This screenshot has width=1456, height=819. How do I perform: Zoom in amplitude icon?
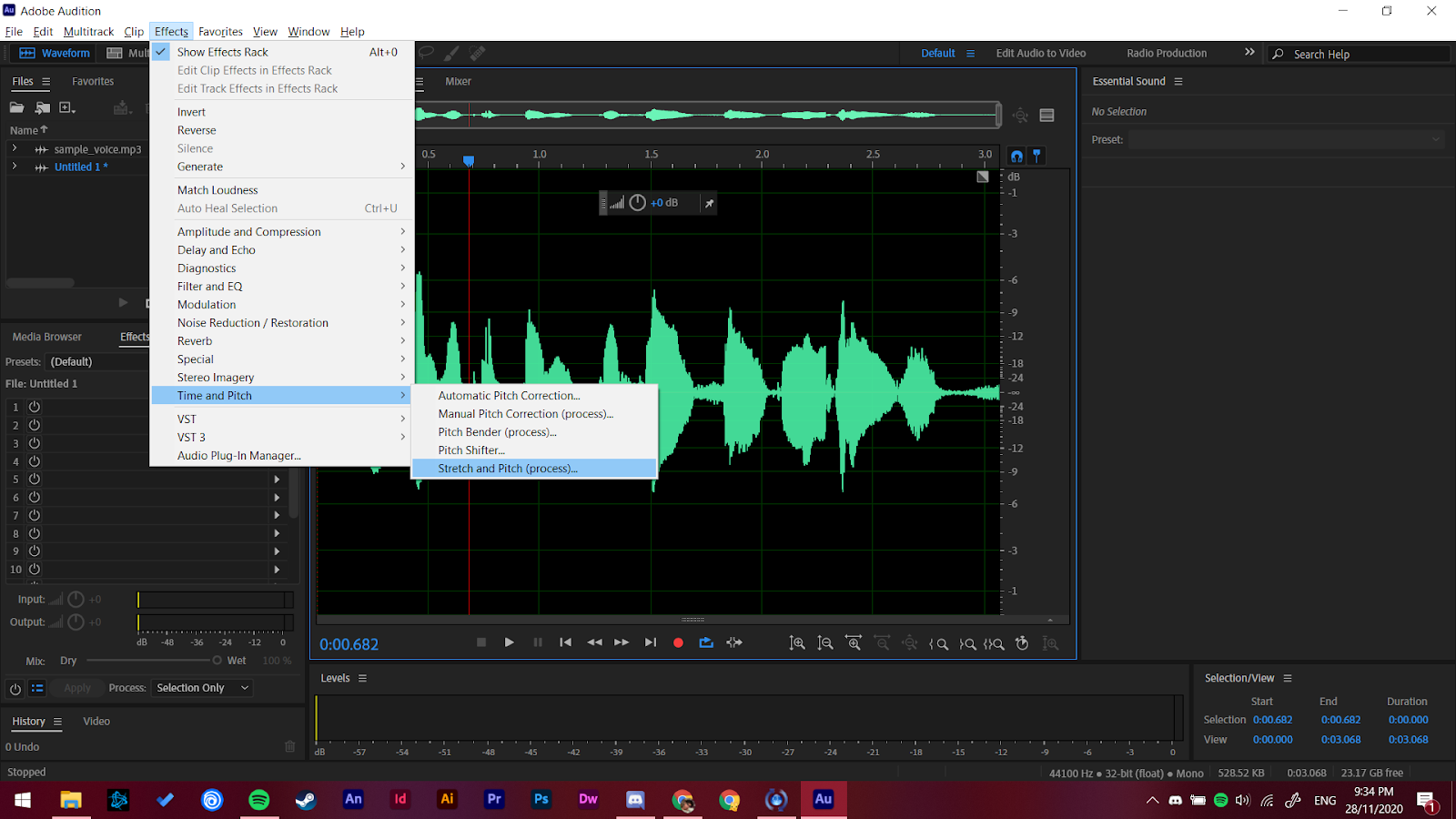click(797, 643)
